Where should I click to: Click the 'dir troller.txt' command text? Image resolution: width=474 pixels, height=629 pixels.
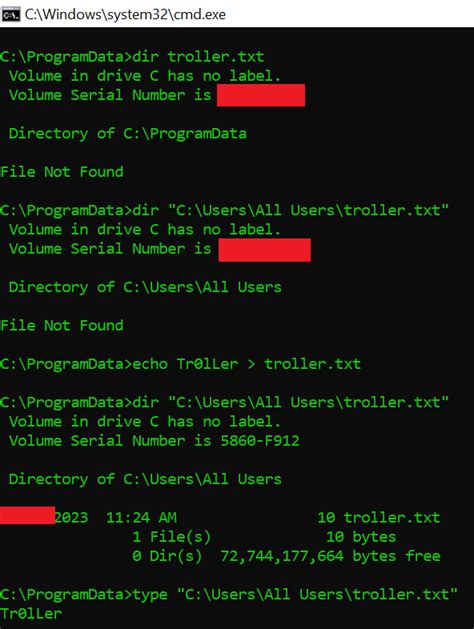(x=198, y=57)
